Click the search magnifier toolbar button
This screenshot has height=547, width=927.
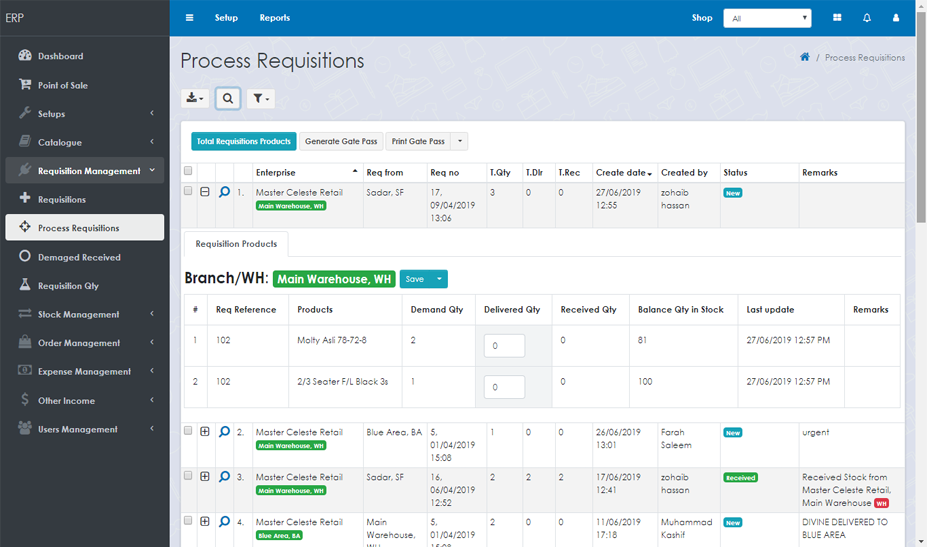[228, 98]
